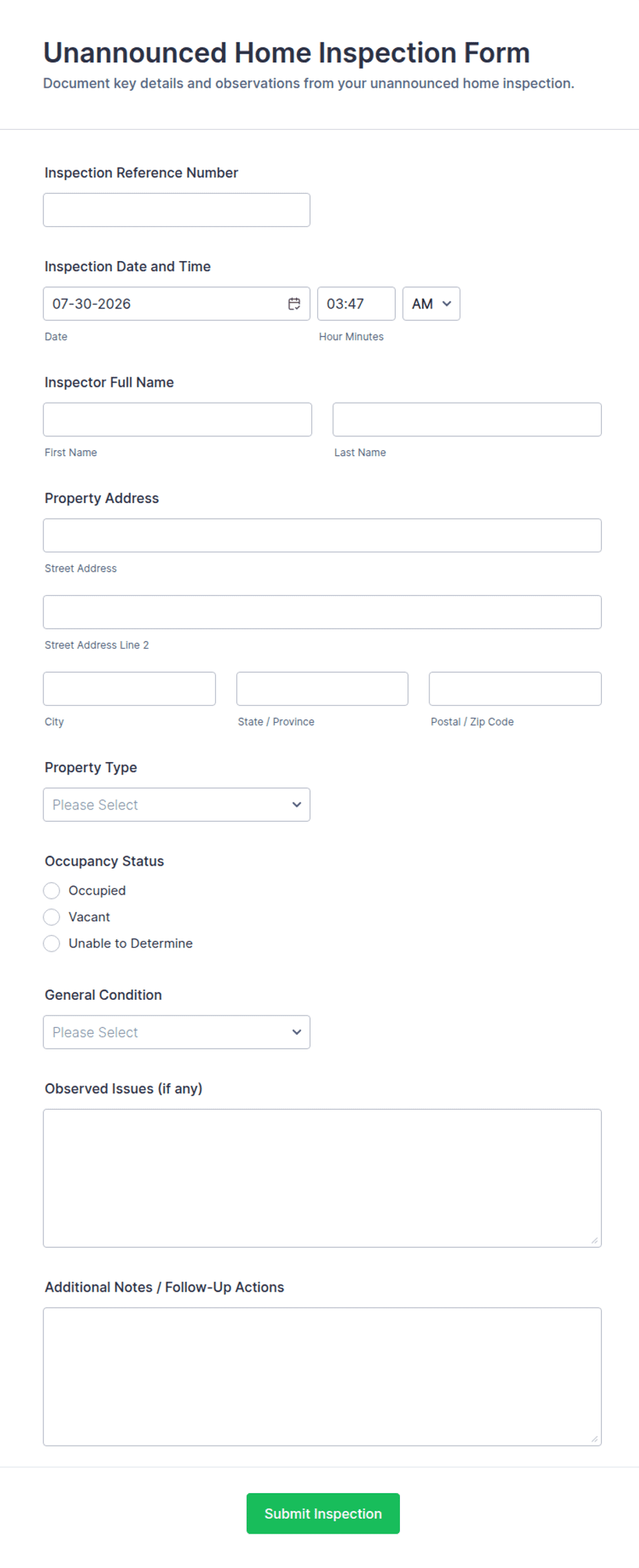Image resolution: width=639 pixels, height=1568 pixels.
Task: Click the Submit Inspection button
Action: point(323,1514)
